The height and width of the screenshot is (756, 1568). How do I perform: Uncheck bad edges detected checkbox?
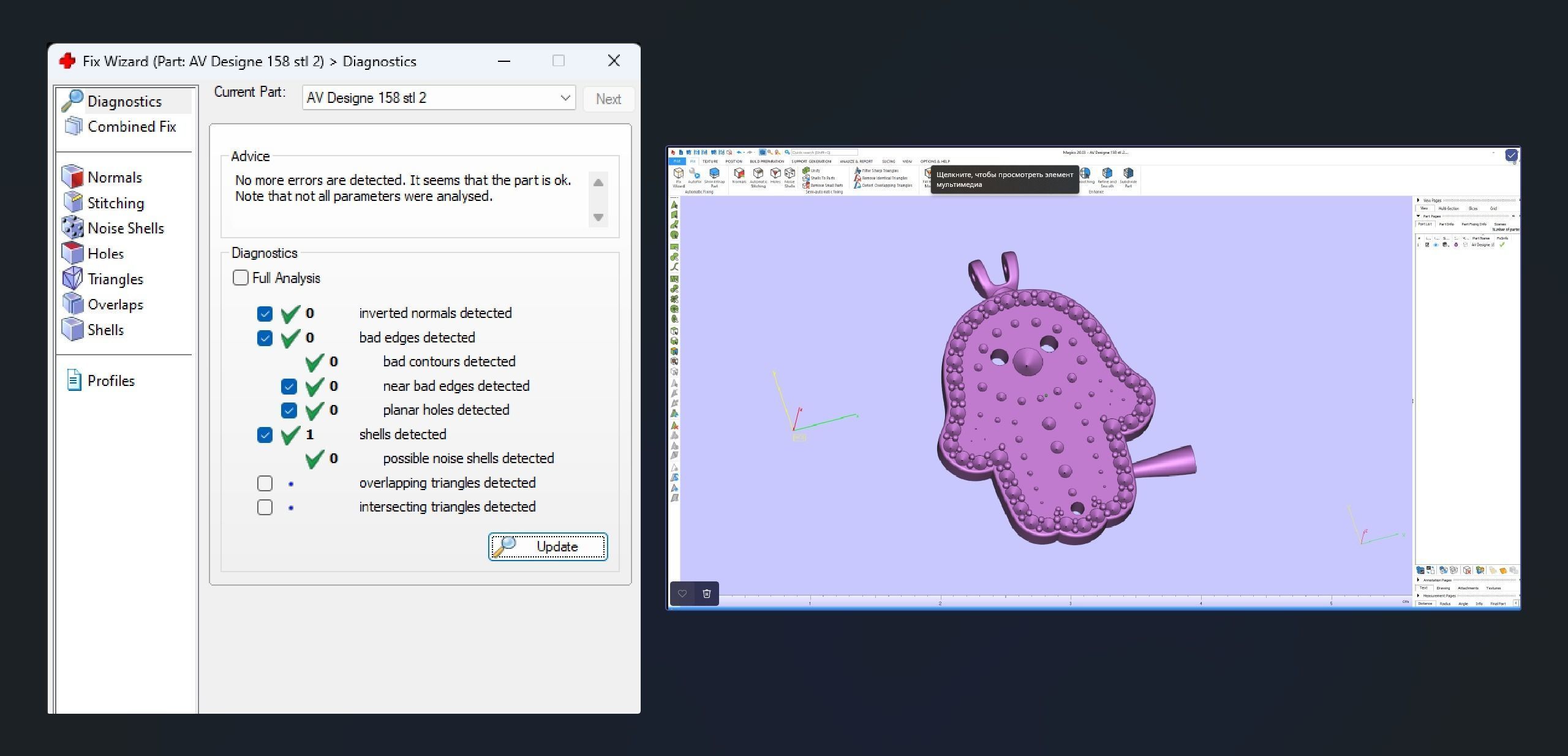click(x=265, y=338)
